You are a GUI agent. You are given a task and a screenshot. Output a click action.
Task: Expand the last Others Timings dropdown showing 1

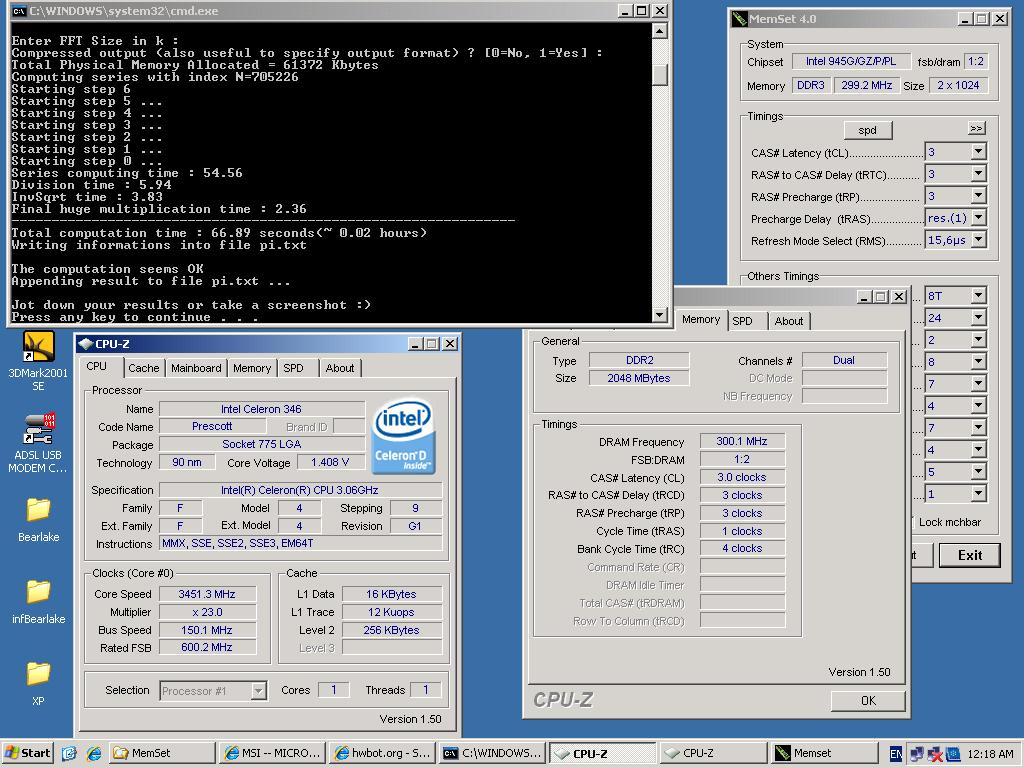978,494
